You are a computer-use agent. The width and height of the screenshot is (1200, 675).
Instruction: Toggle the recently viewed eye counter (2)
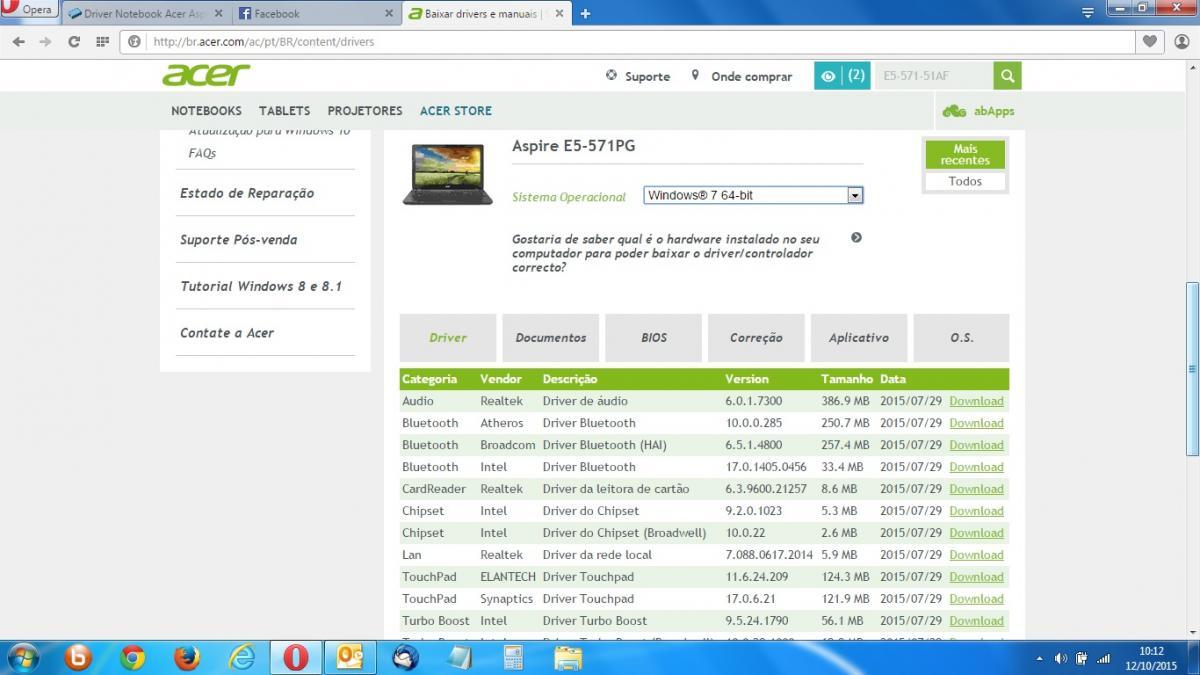842,75
